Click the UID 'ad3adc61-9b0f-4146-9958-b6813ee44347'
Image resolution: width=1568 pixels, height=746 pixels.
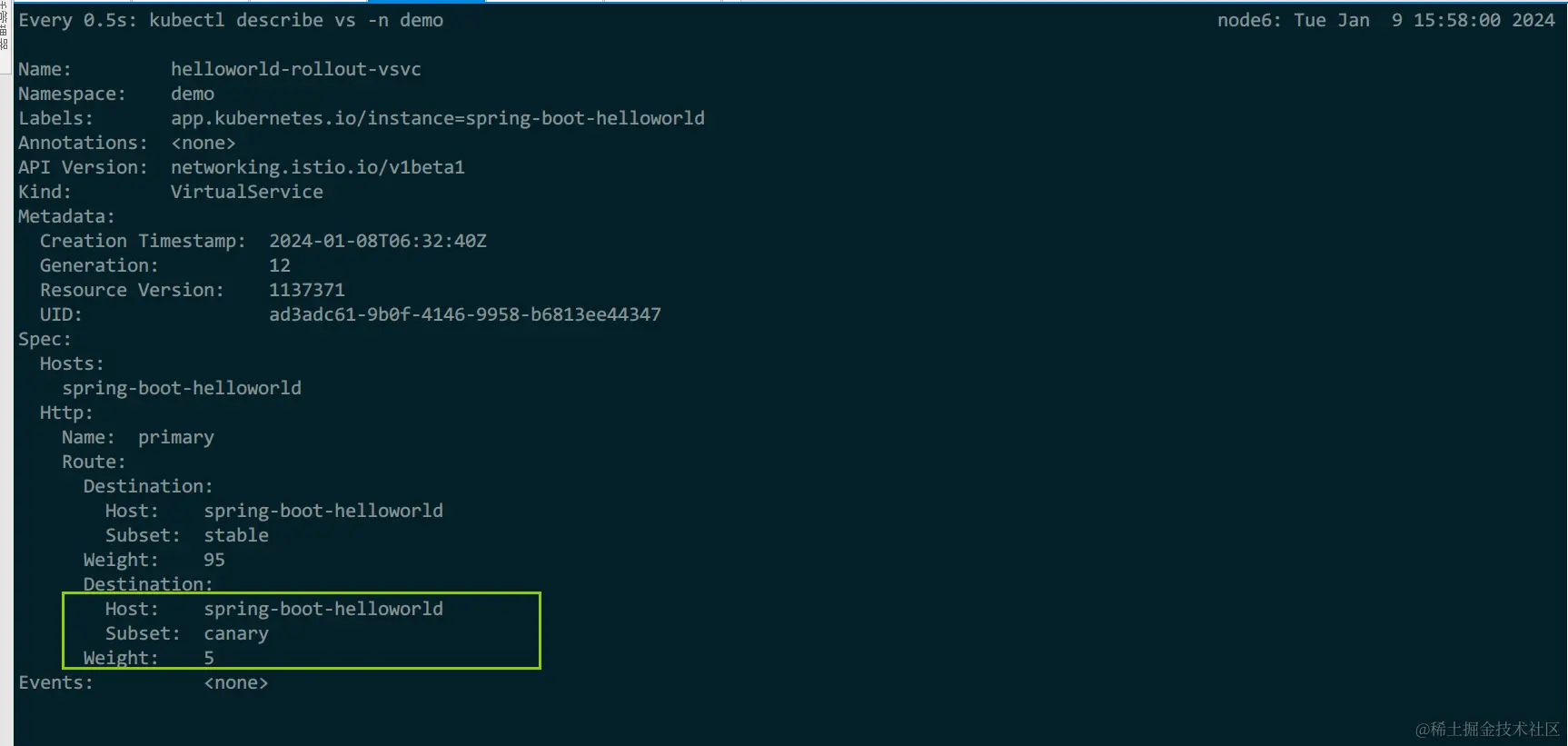[465, 314]
